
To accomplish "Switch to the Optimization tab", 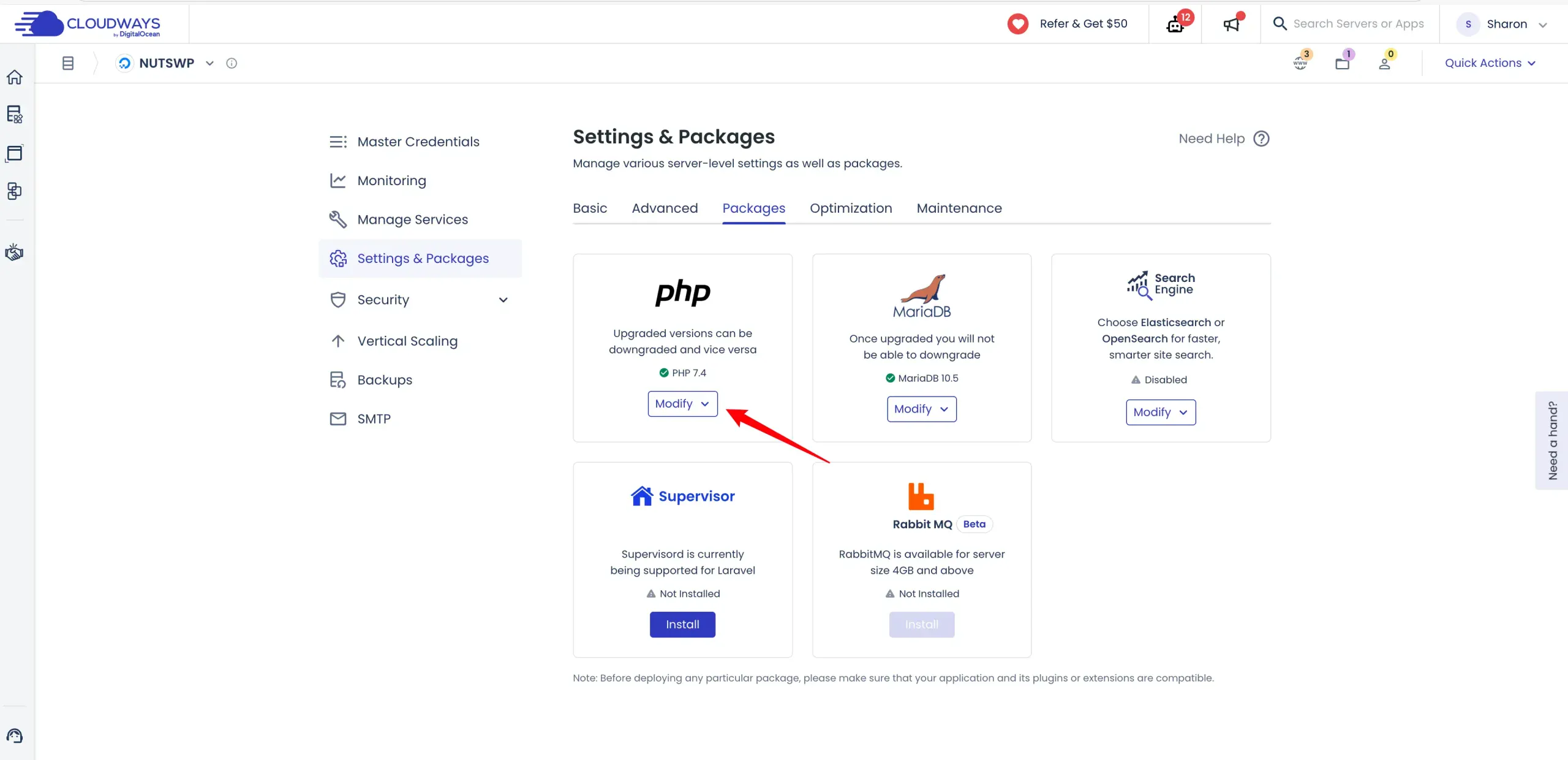I will (x=851, y=208).
